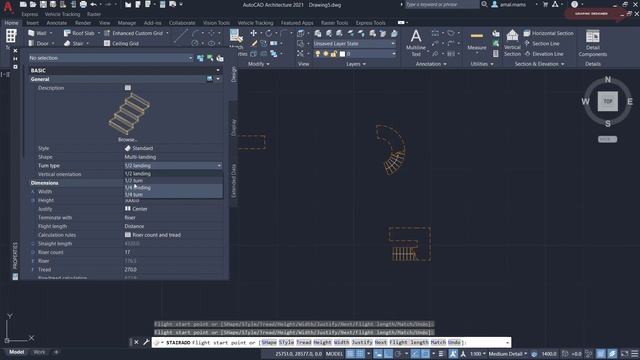Click the Measure tool

(x=476, y=42)
